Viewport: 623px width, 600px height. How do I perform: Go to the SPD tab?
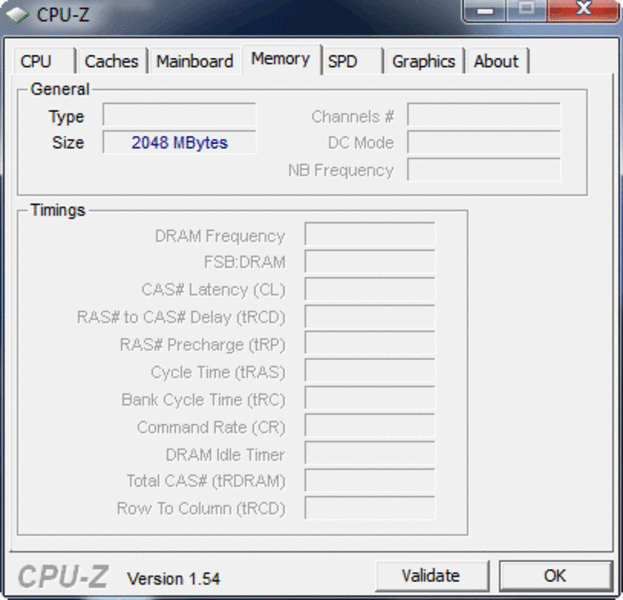pos(352,61)
